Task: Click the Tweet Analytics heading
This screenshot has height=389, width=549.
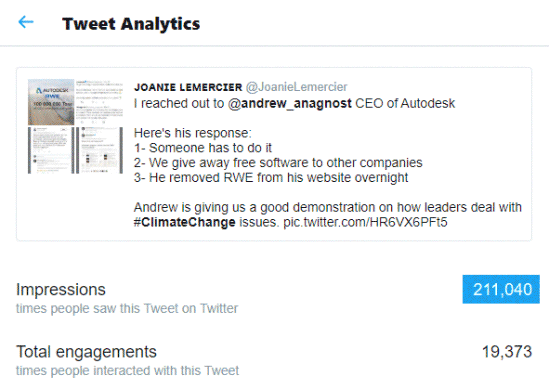Action: pyautogui.click(x=131, y=24)
